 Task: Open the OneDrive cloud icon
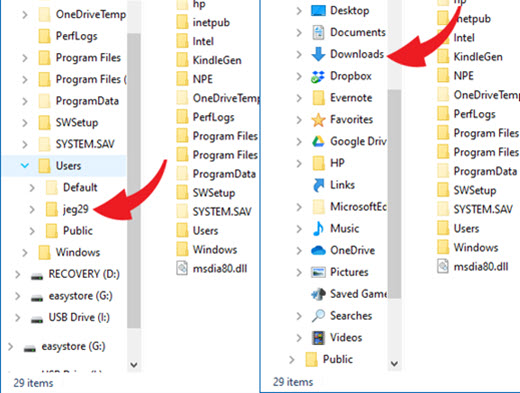coord(318,250)
